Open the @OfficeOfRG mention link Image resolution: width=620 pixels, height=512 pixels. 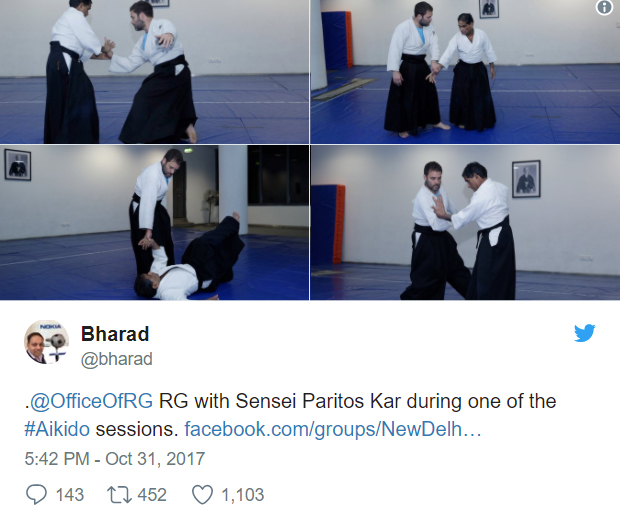click(x=91, y=401)
